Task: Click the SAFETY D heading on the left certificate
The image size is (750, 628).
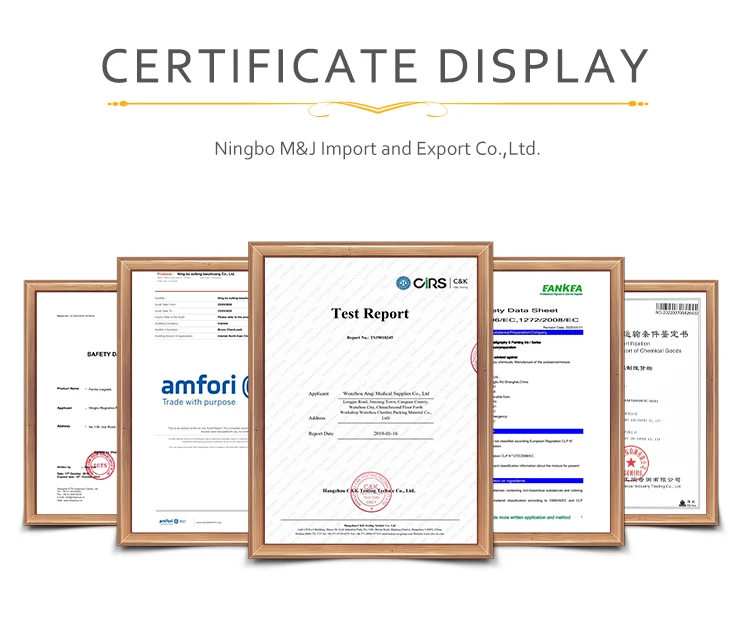Action: 102,354
